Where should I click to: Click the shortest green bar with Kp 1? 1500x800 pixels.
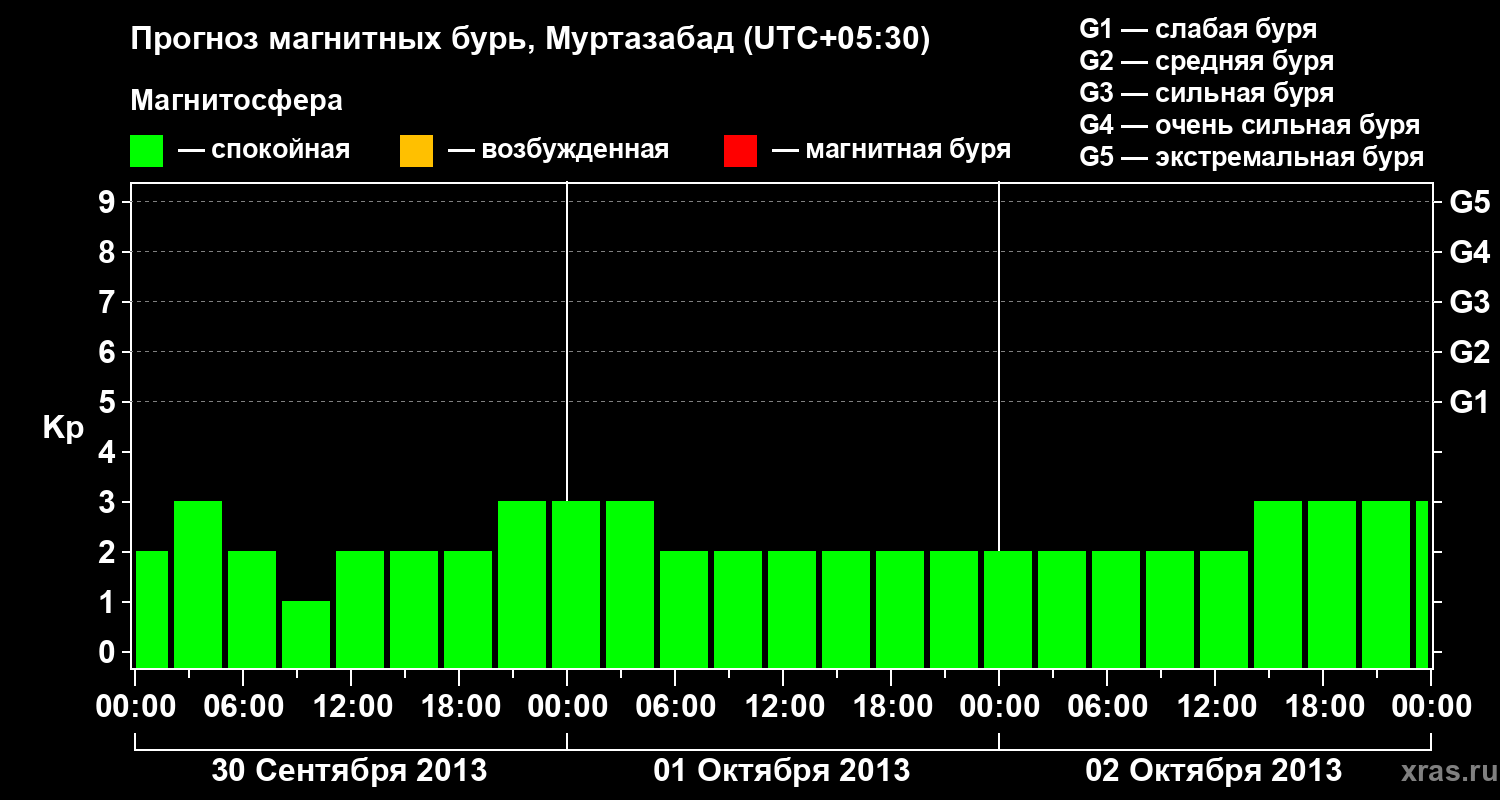pyautogui.click(x=306, y=634)
